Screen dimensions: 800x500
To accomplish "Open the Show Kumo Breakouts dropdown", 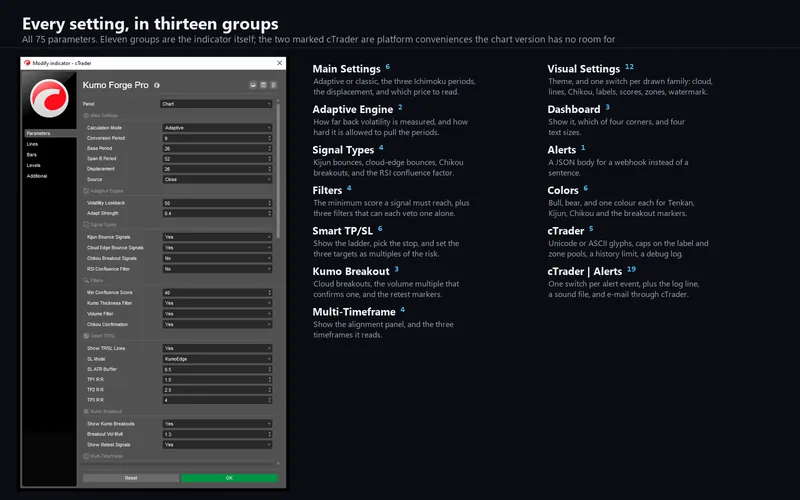I will 217,423.
